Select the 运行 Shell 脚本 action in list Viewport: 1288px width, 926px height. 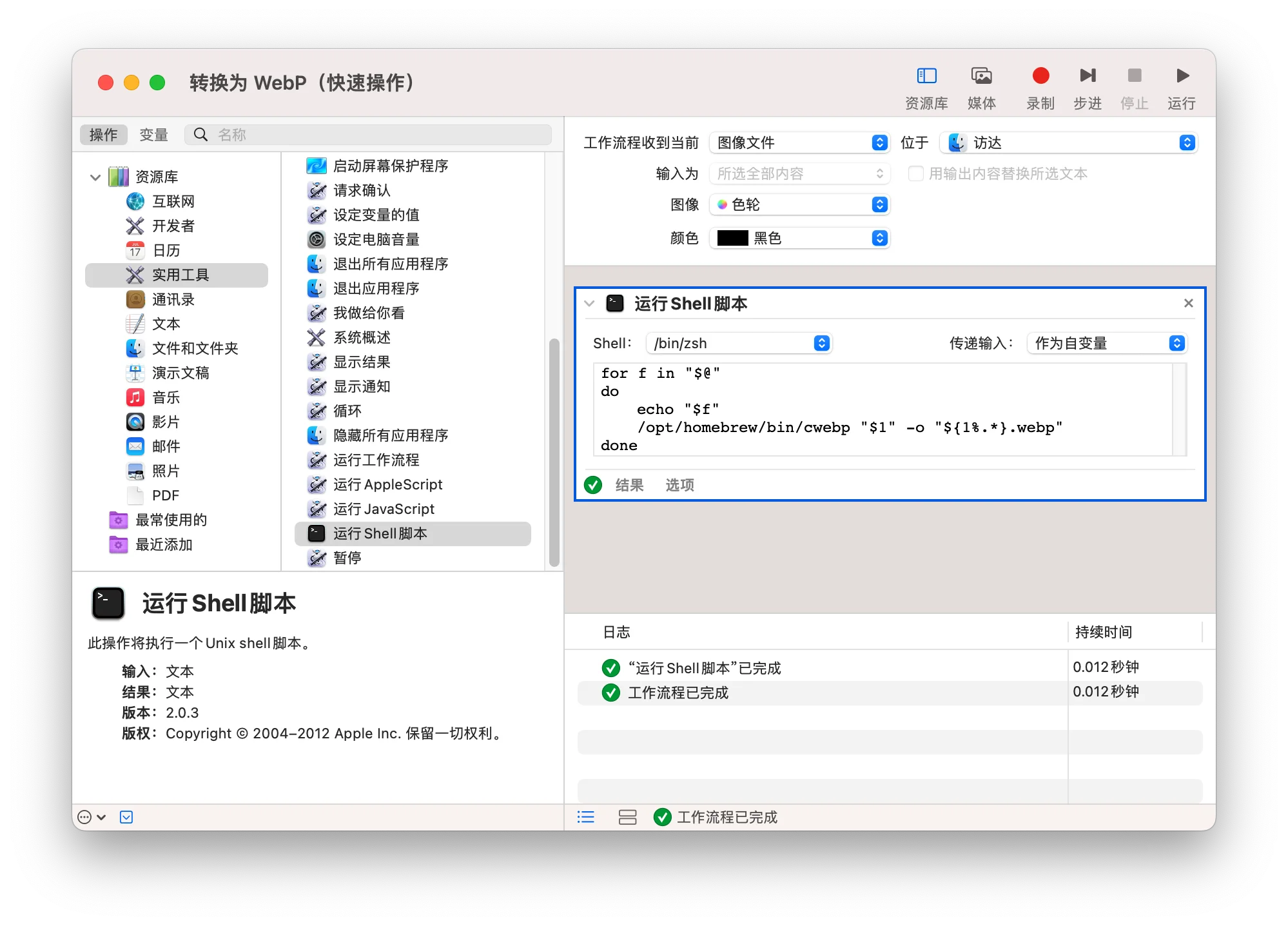tap(413, 533)
